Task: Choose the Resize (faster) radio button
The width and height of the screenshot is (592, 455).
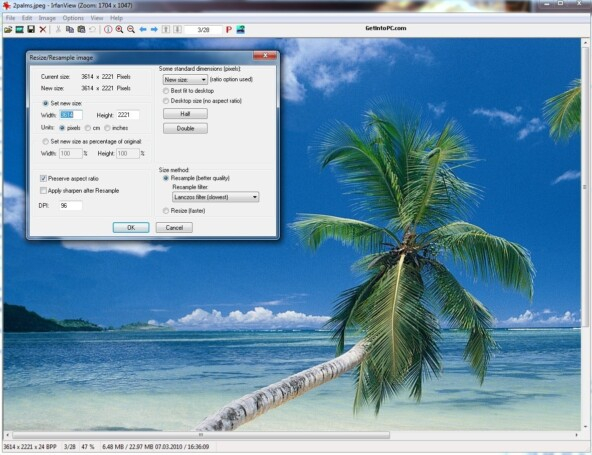Action: (x=166, y=211)
